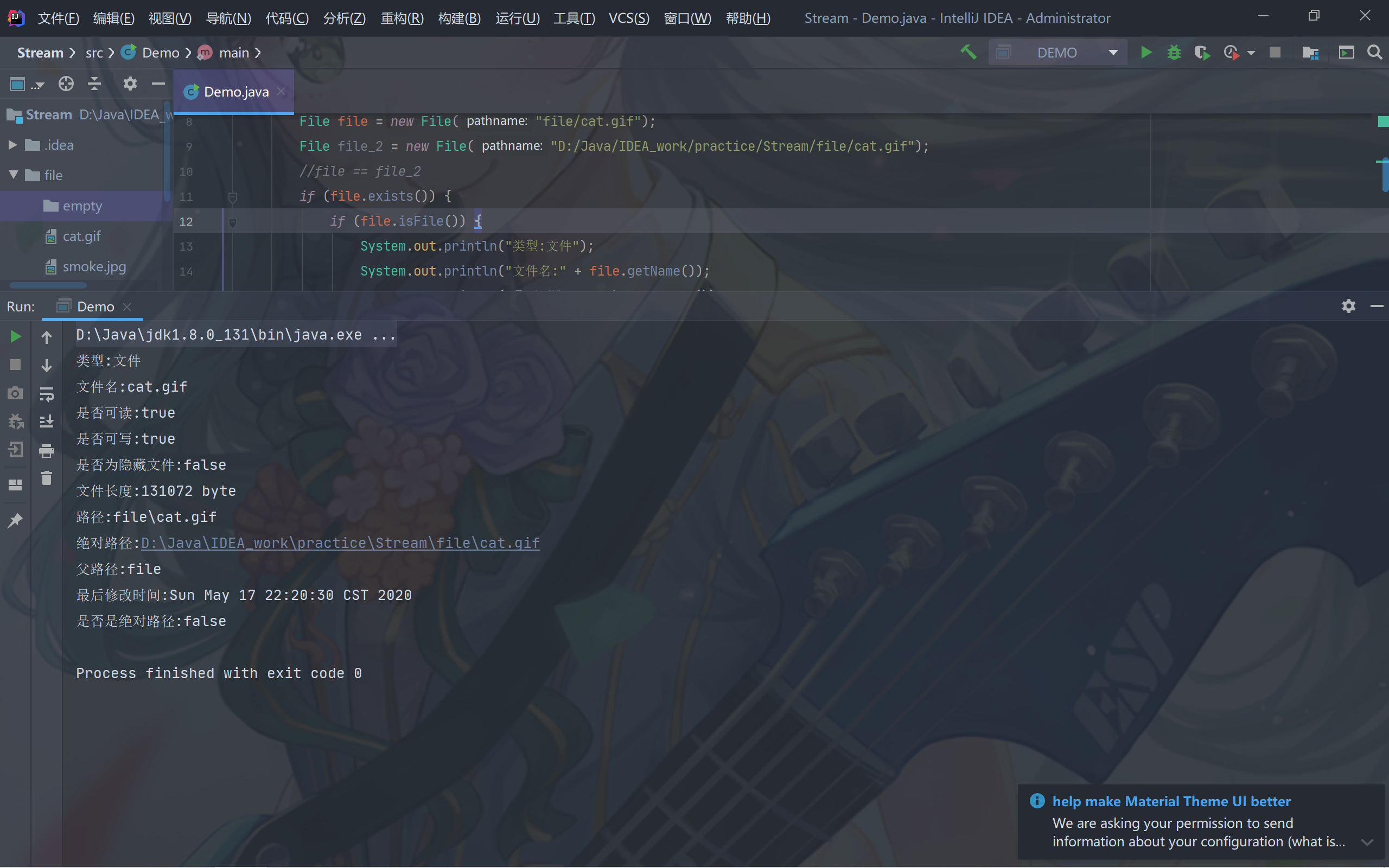Toggle the pin tab icon in Run panel
The height and width of the screenshot is (868, 1389).
(x=16, y=520)
